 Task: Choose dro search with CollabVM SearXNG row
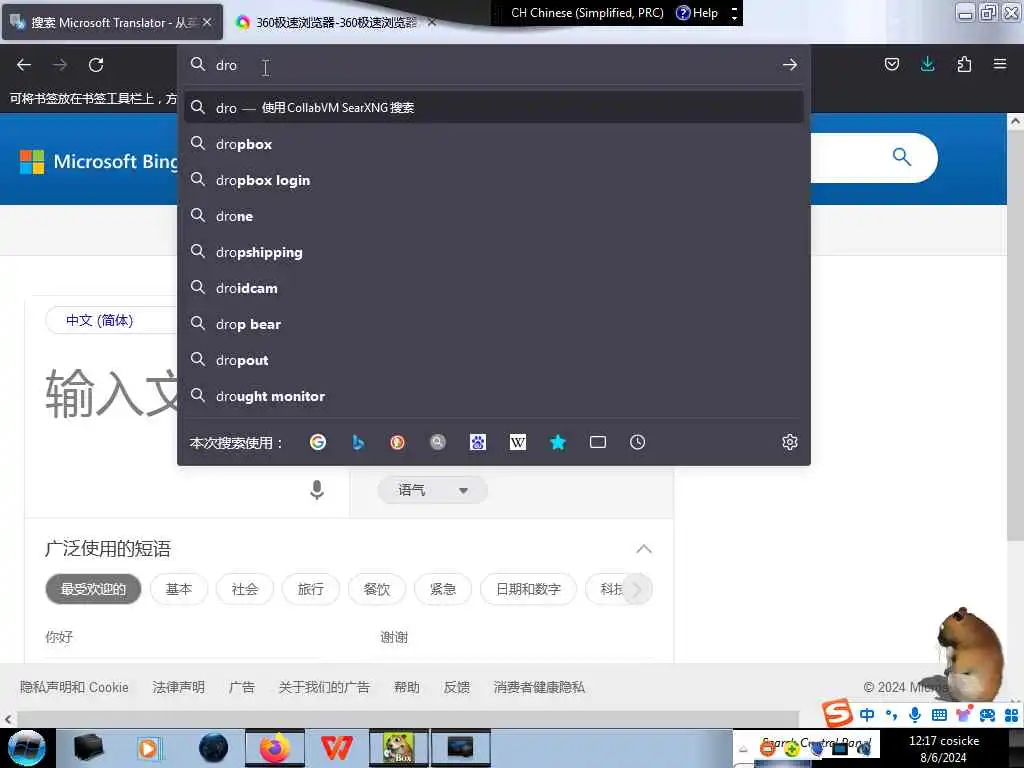(x=494, y=108)
